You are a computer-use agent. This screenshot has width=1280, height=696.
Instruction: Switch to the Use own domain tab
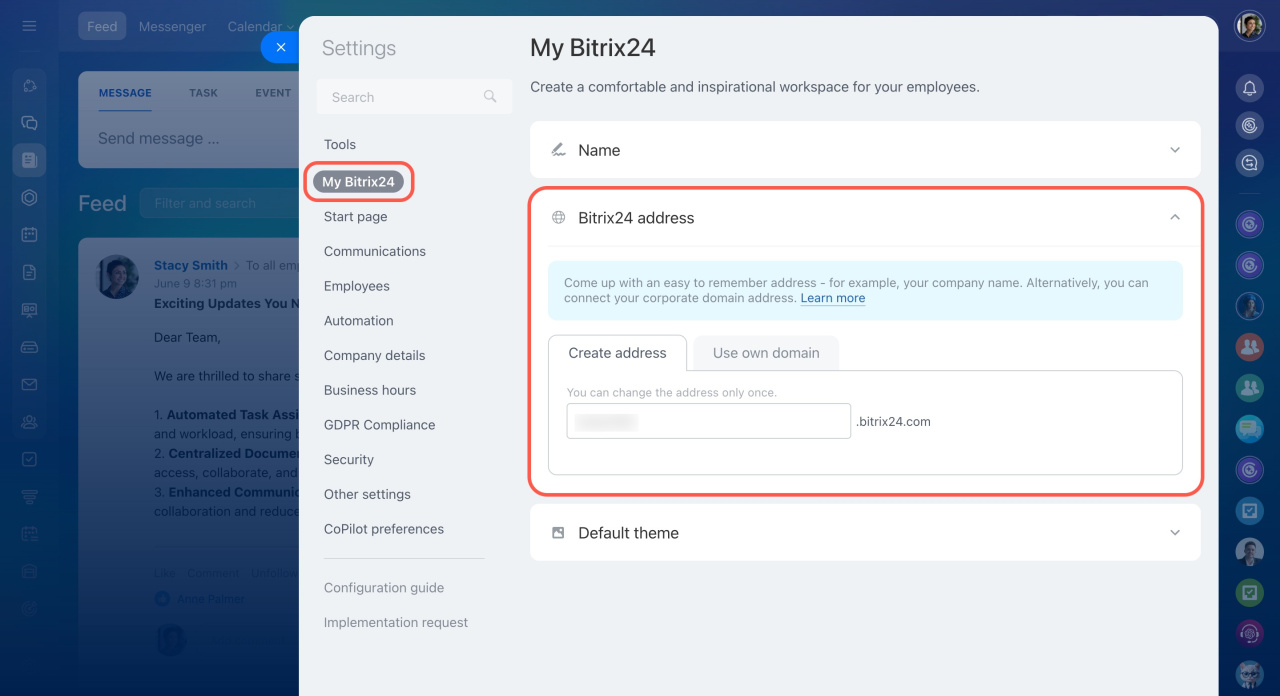[766, 353]
